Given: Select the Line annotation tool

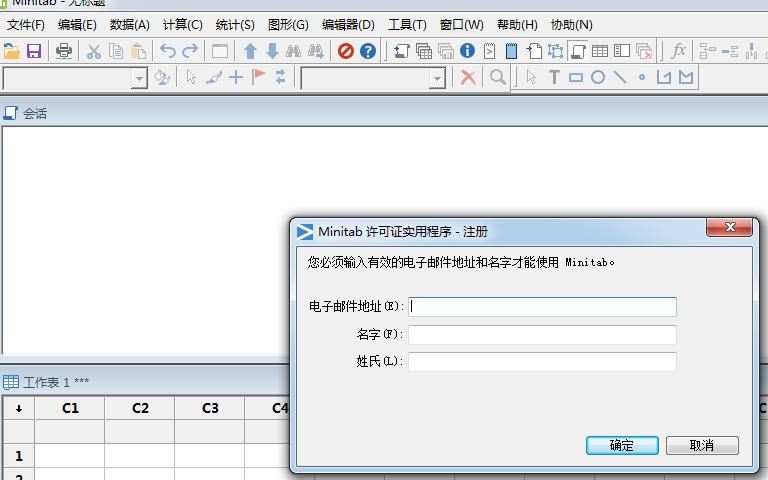Looking at the screenshot, I should (x=620, y=77).
